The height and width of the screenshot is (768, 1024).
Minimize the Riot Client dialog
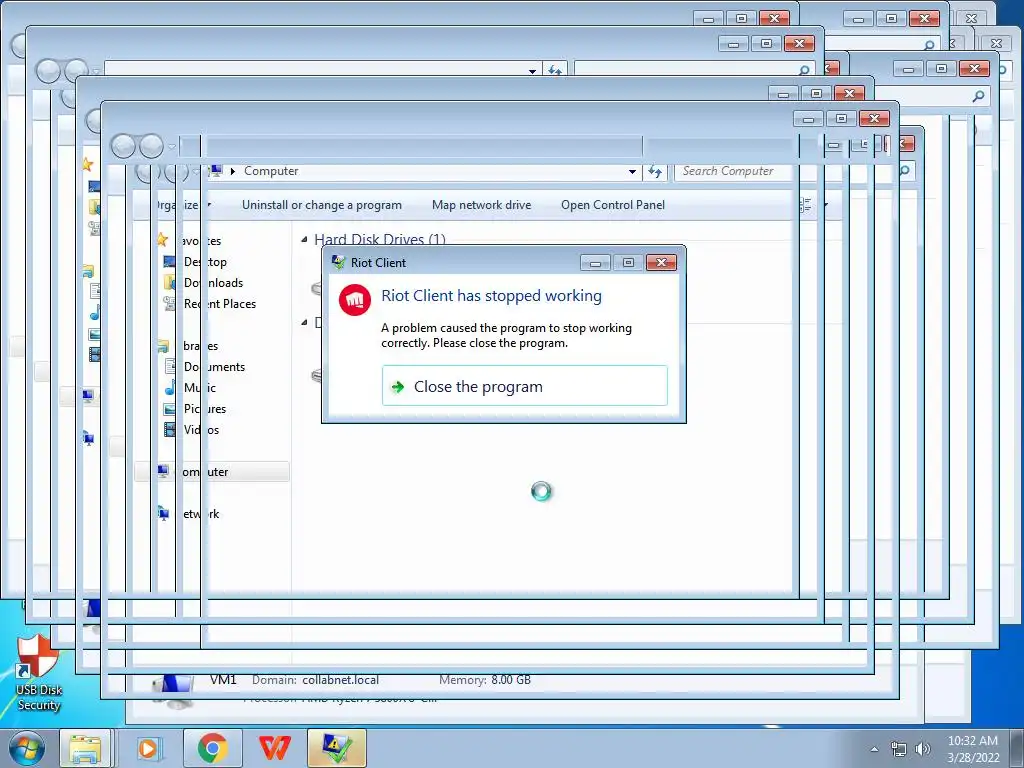(x=595, y=263)
